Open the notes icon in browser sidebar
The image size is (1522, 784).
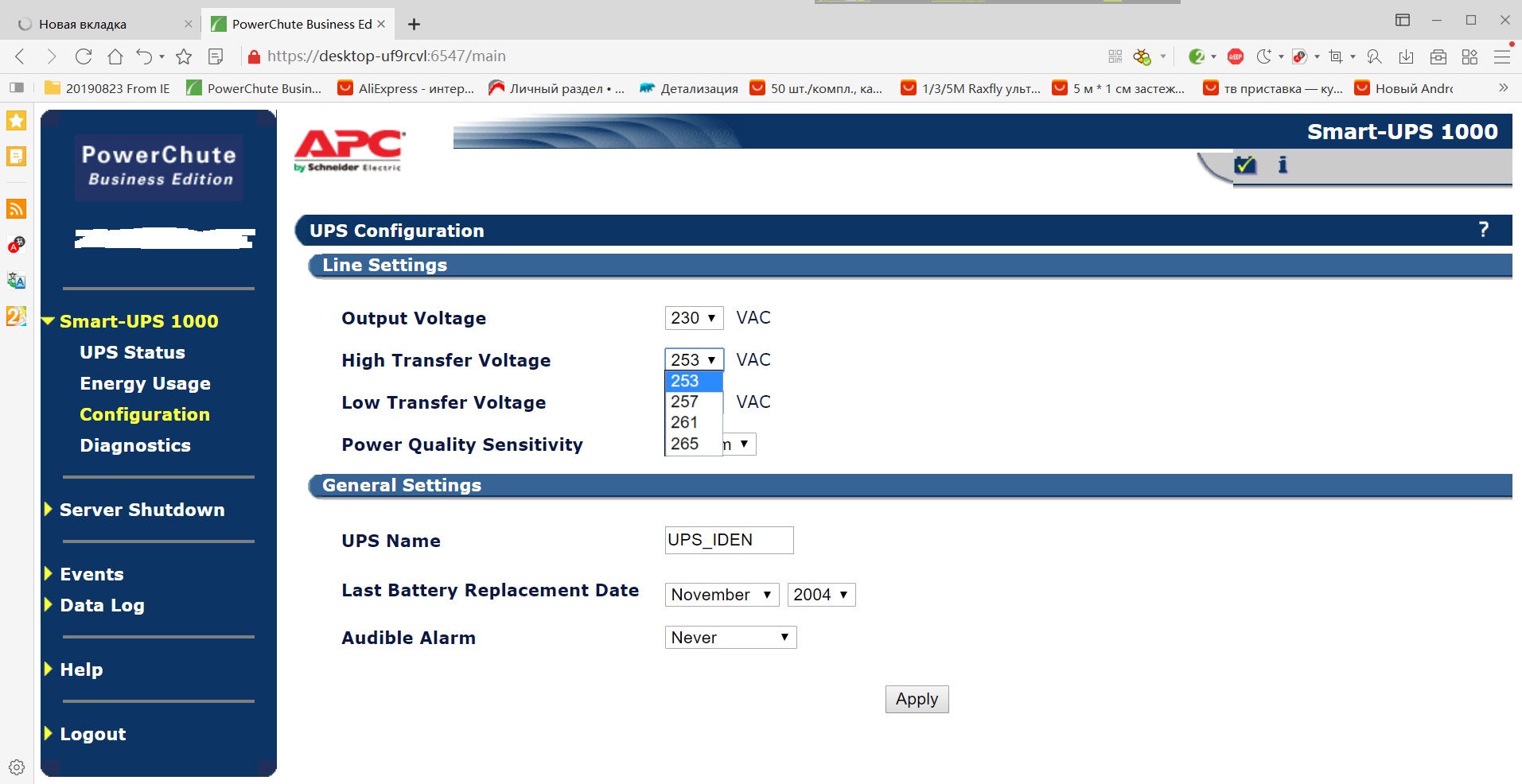(17, 157)
